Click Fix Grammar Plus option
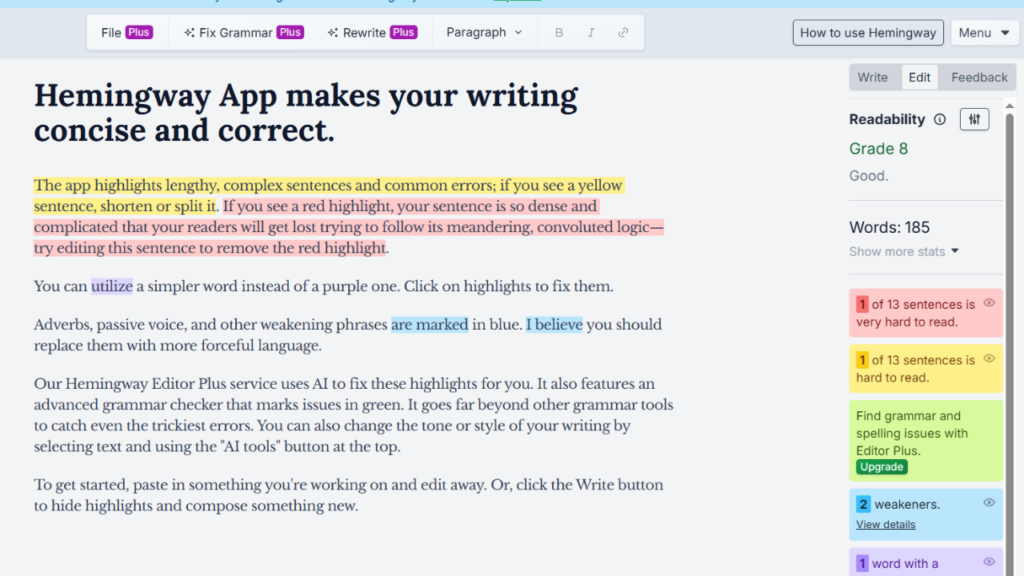Screen dimensions: 1024x576 244,33
